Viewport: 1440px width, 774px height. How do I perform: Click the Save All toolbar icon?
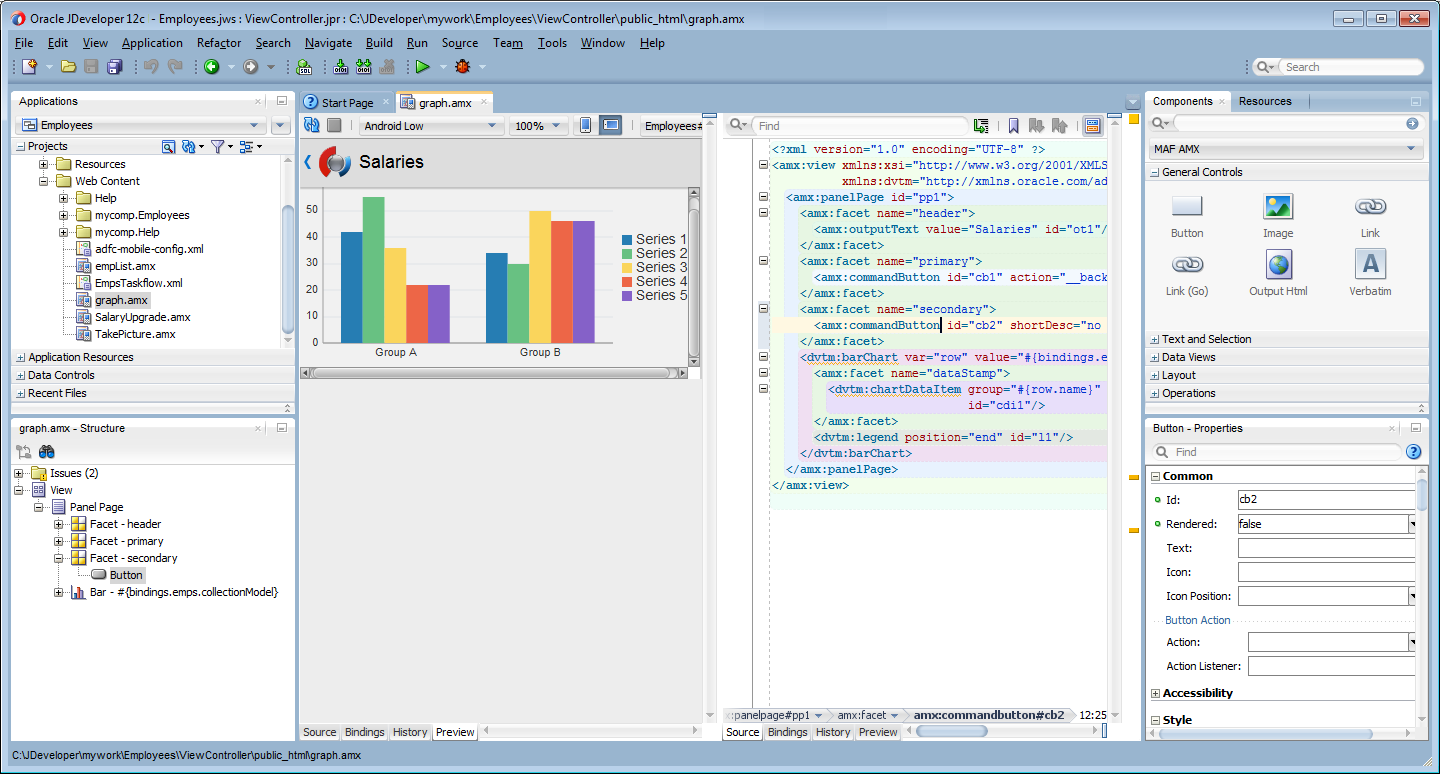pyautogui.click(x=115, y=67)
